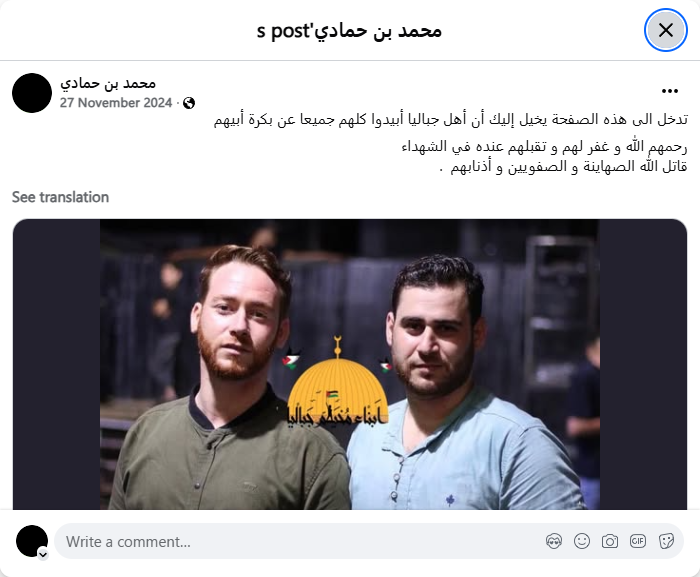The width and height of the screenshot is (700, 577).
Task: Click your own avatar beside comment box
Action: [32, 541]
